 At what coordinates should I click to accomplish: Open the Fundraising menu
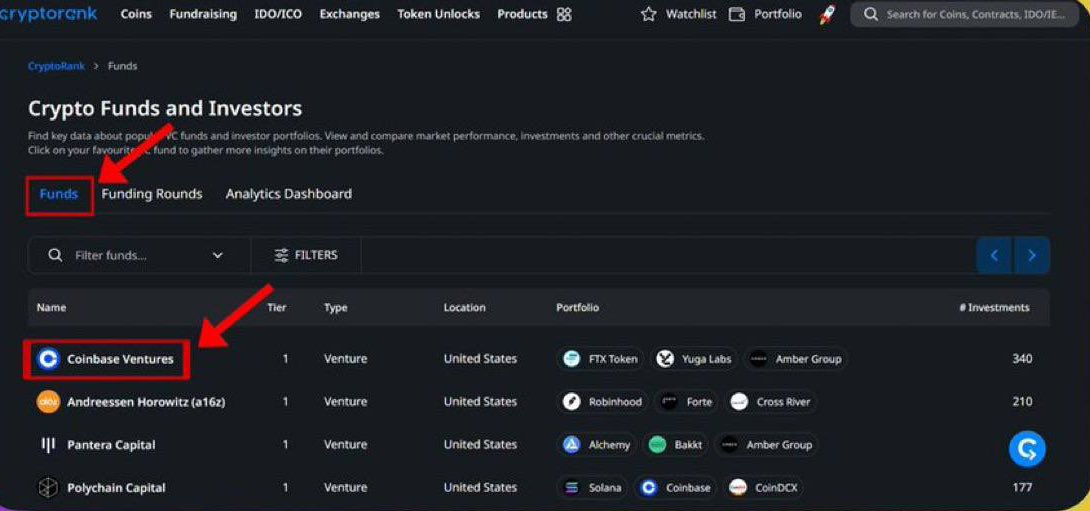coord(203,15)
